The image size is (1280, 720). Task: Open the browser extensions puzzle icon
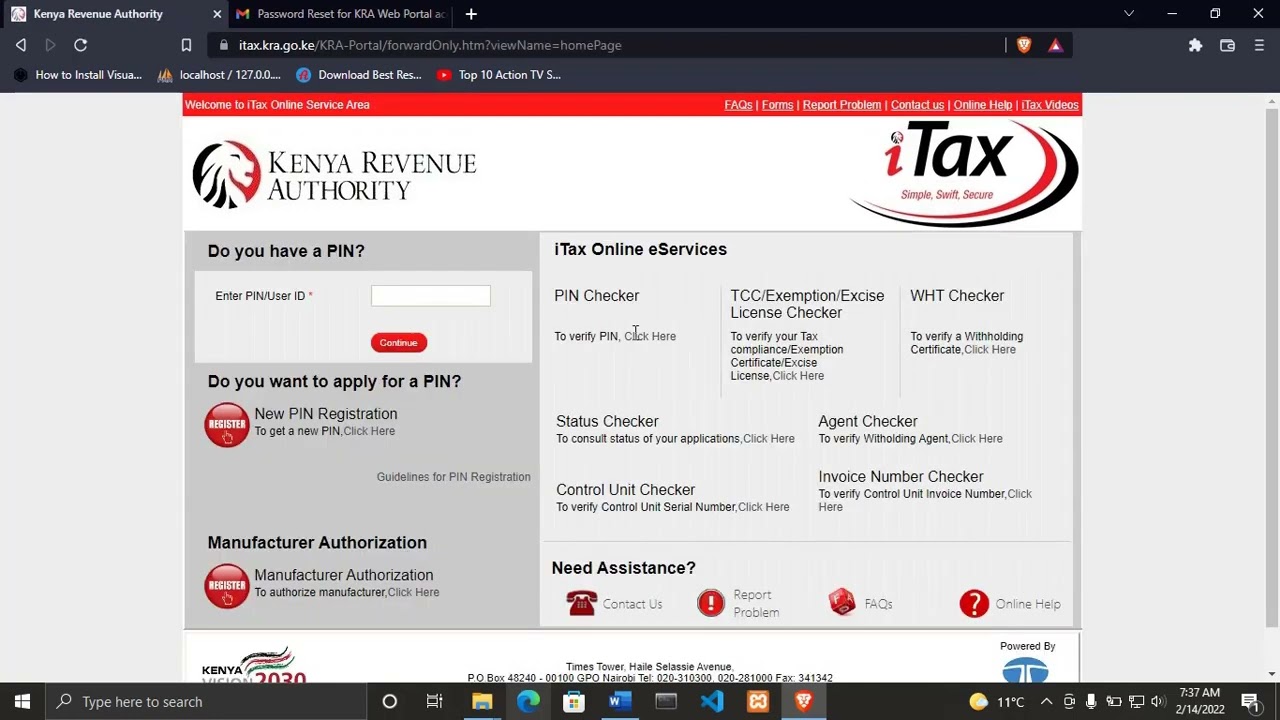coord(1195,45)
